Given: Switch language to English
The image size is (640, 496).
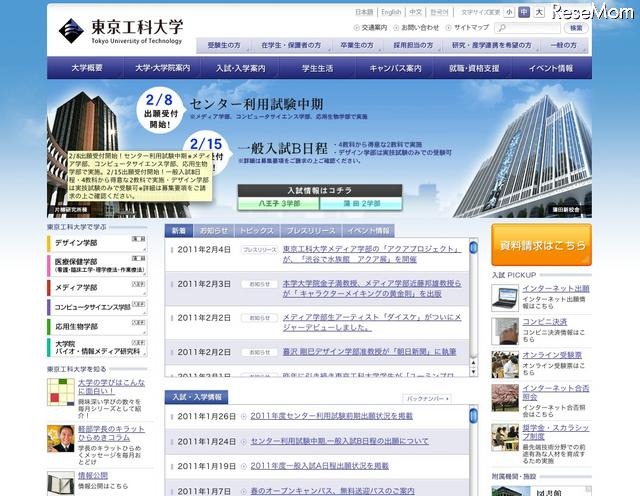Looking at the screenshot, I should click(x=391, y=12).
